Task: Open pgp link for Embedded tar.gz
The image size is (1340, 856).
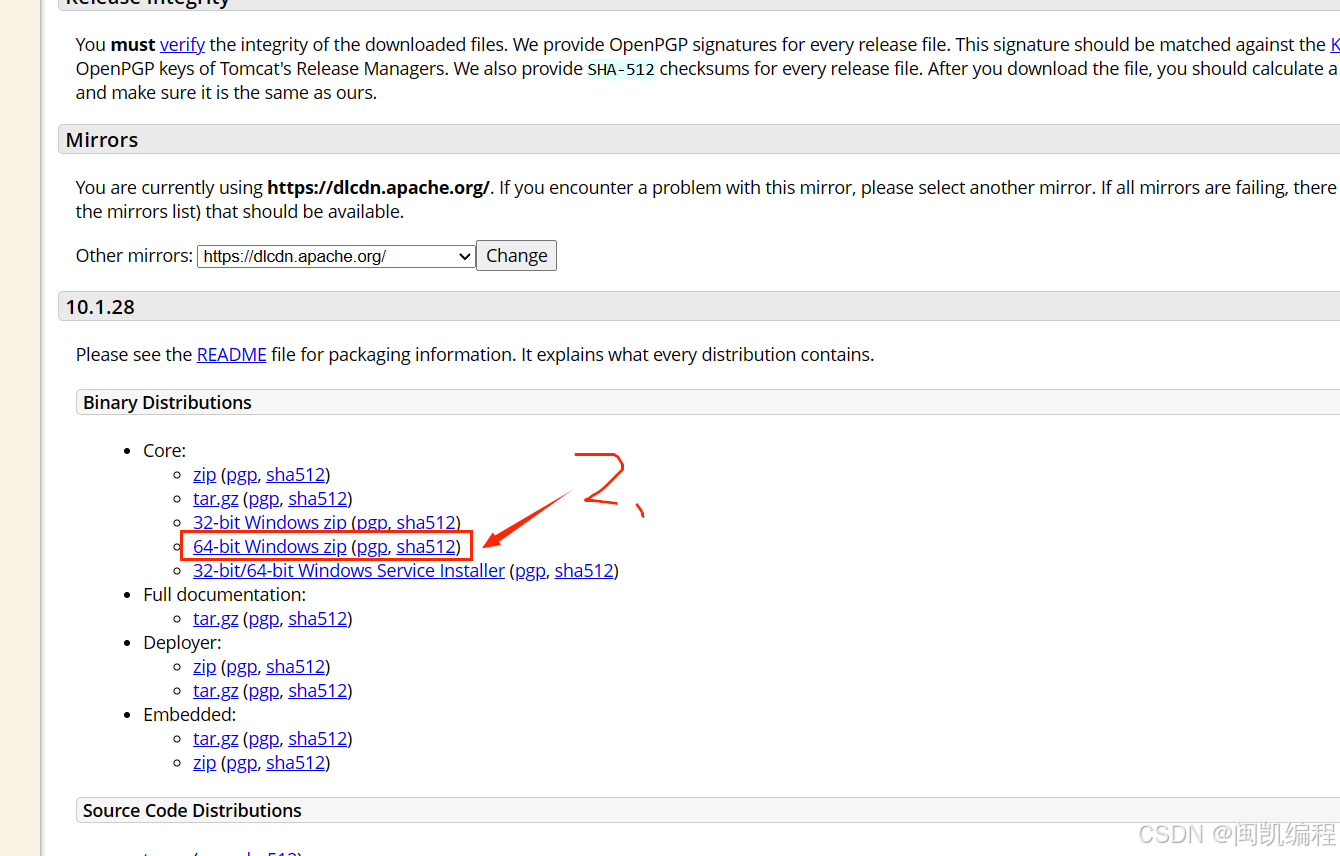Action: coord(263,738)
